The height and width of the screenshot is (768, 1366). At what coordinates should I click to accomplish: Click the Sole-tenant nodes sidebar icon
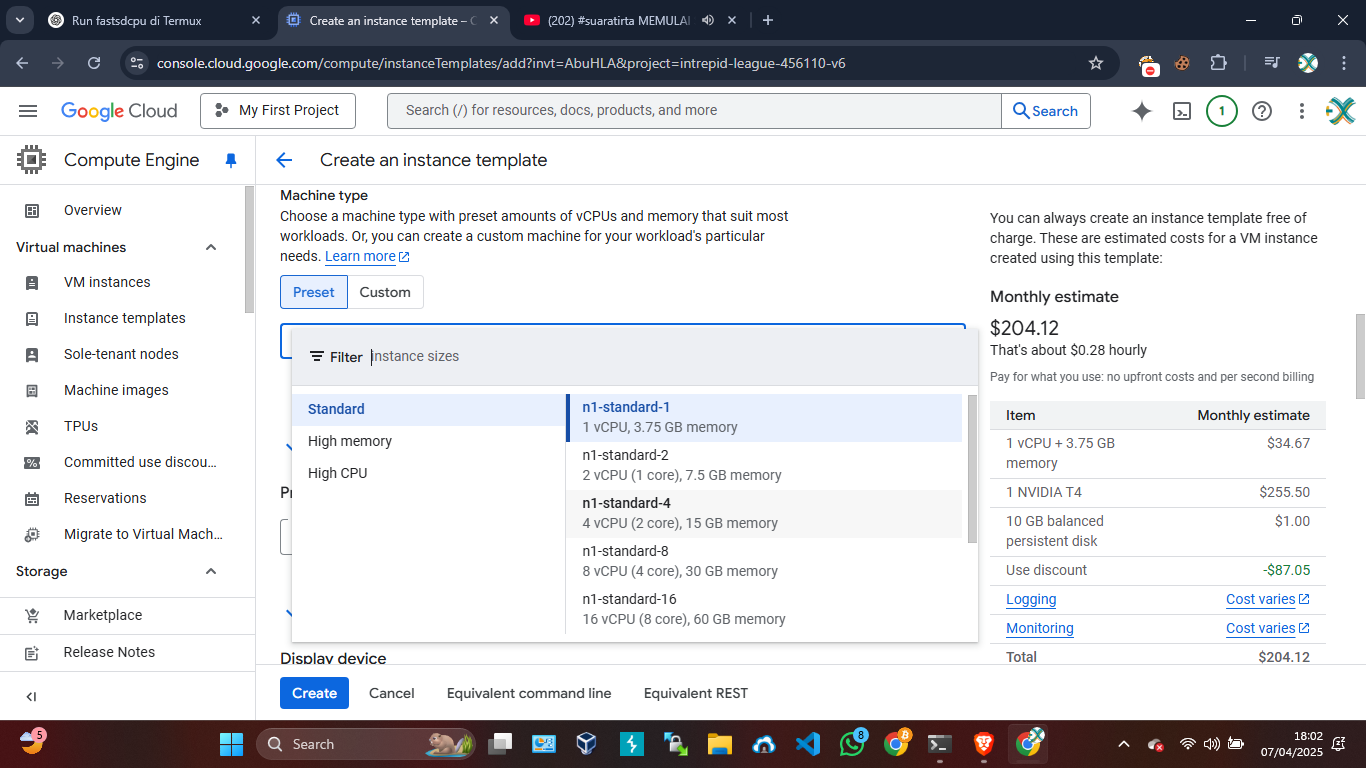(x=32, y=354)
